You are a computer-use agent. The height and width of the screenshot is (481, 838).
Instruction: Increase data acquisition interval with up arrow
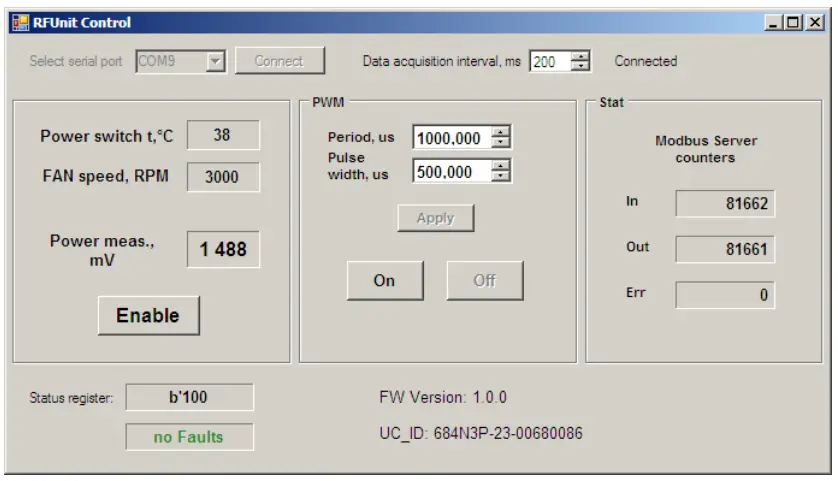580,56
